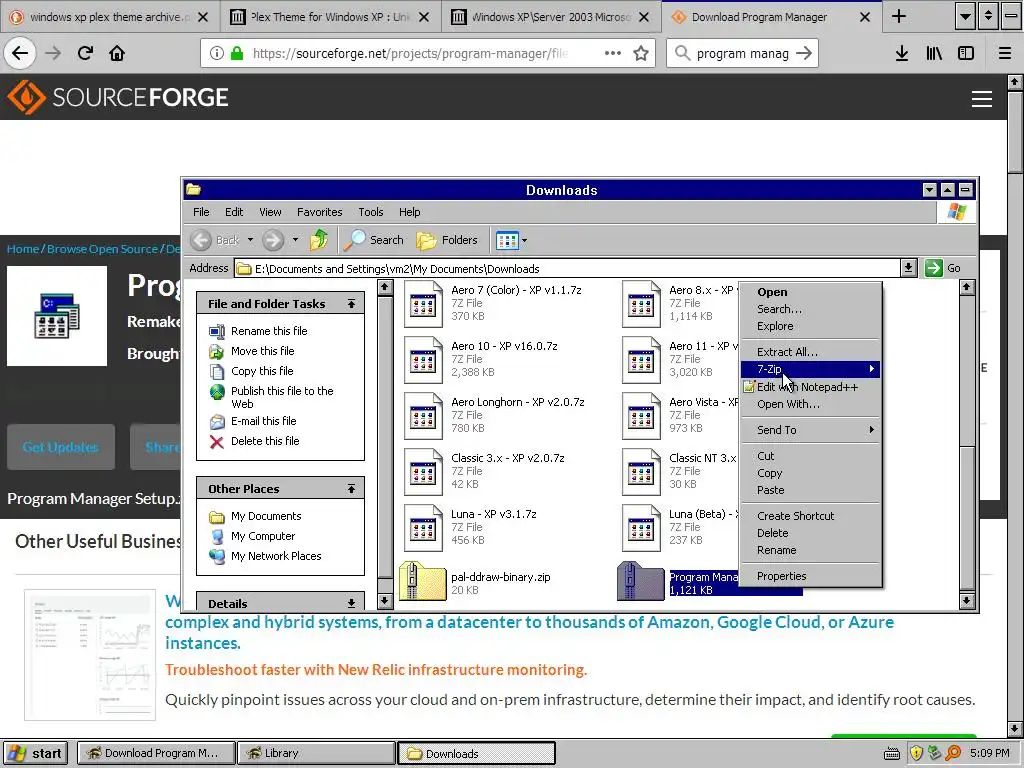Click Firefox search box

click(x=743, y=54)
